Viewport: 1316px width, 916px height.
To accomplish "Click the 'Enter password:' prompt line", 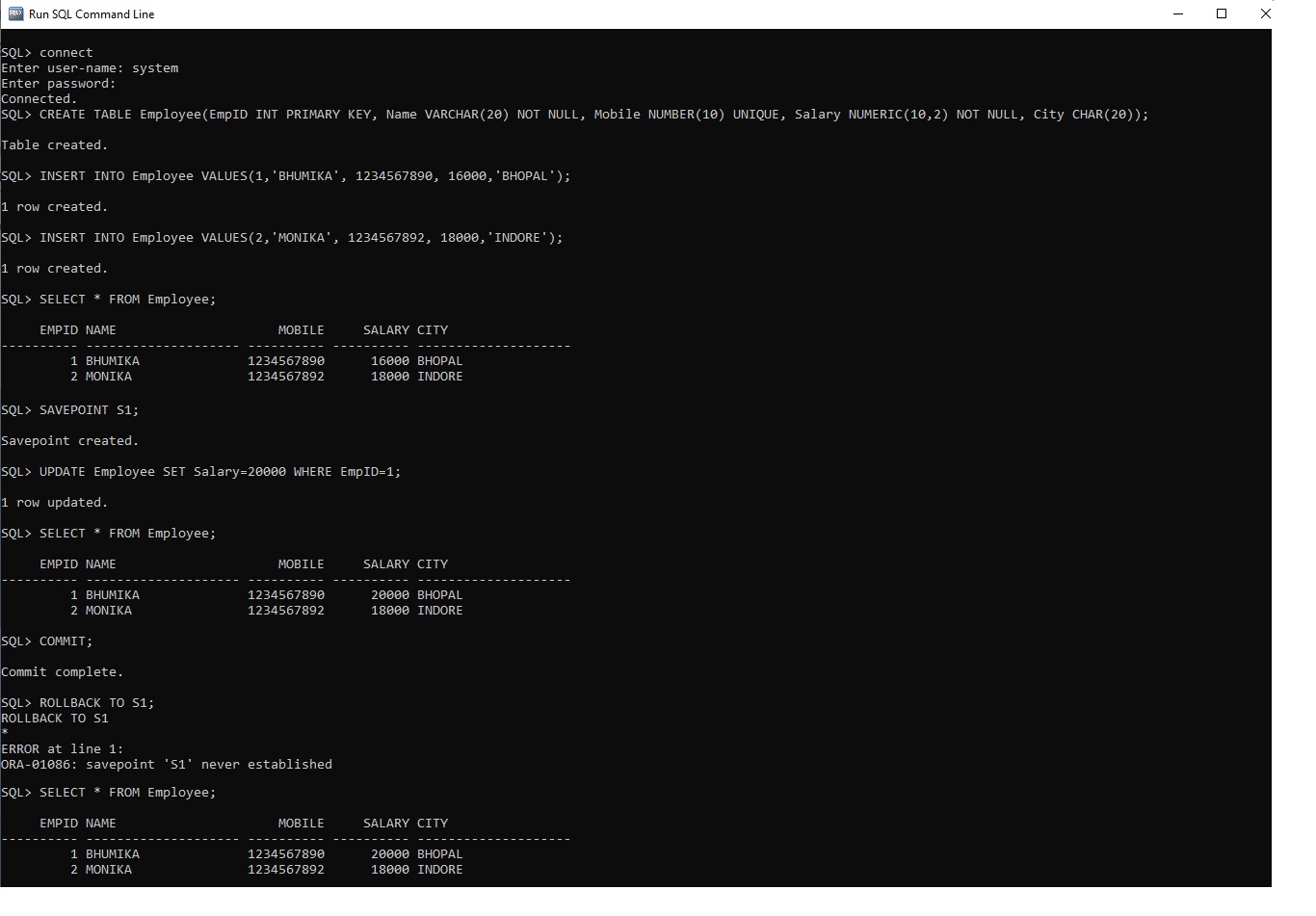I will (59, 84).
